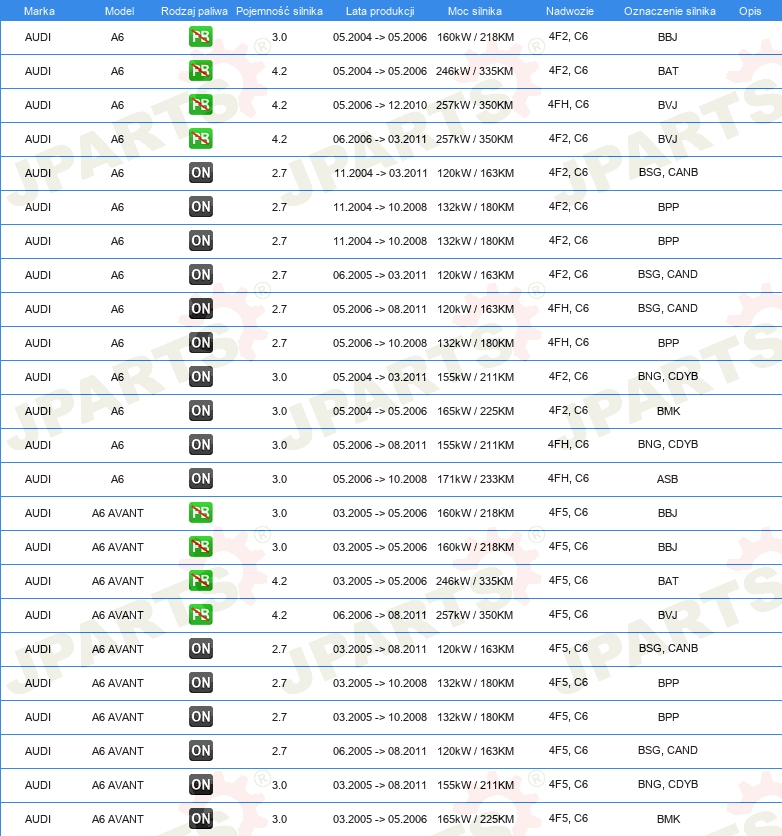Image resolution: width=782 pixels, height=836 pixels.
Task: Click the PB icon in the A6 AVANT BAT row
Action: coord(200,581)
